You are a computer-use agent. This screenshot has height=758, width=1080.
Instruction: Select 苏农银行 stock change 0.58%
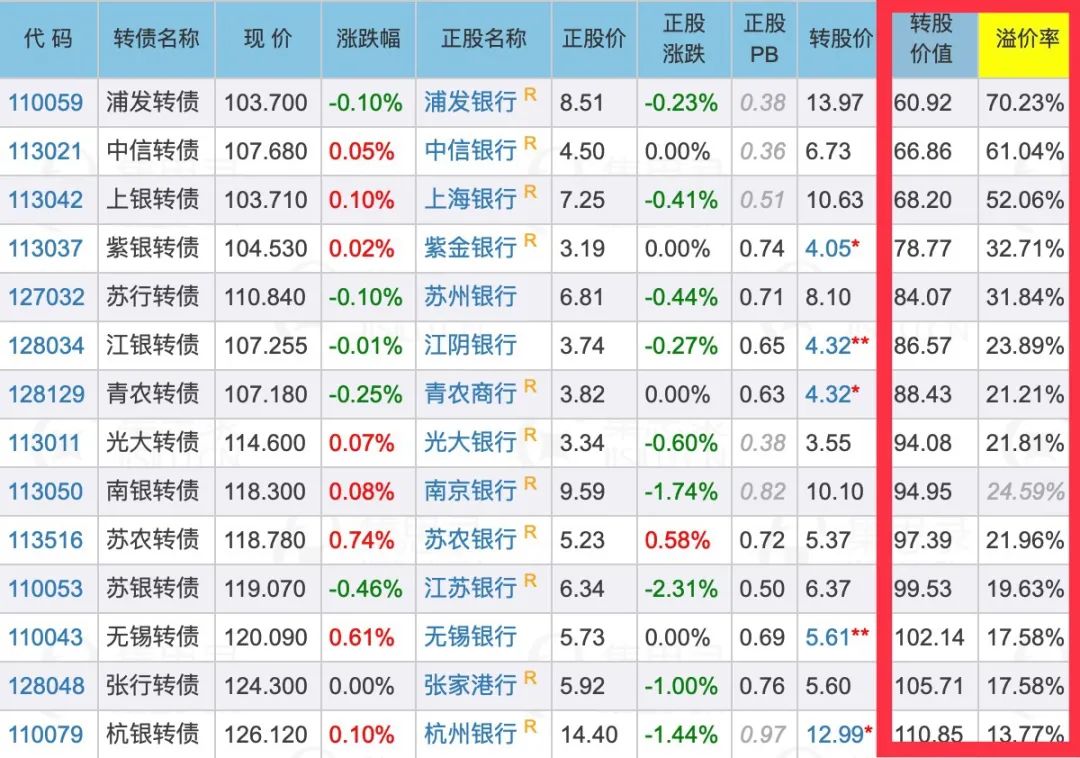(677, 540)
